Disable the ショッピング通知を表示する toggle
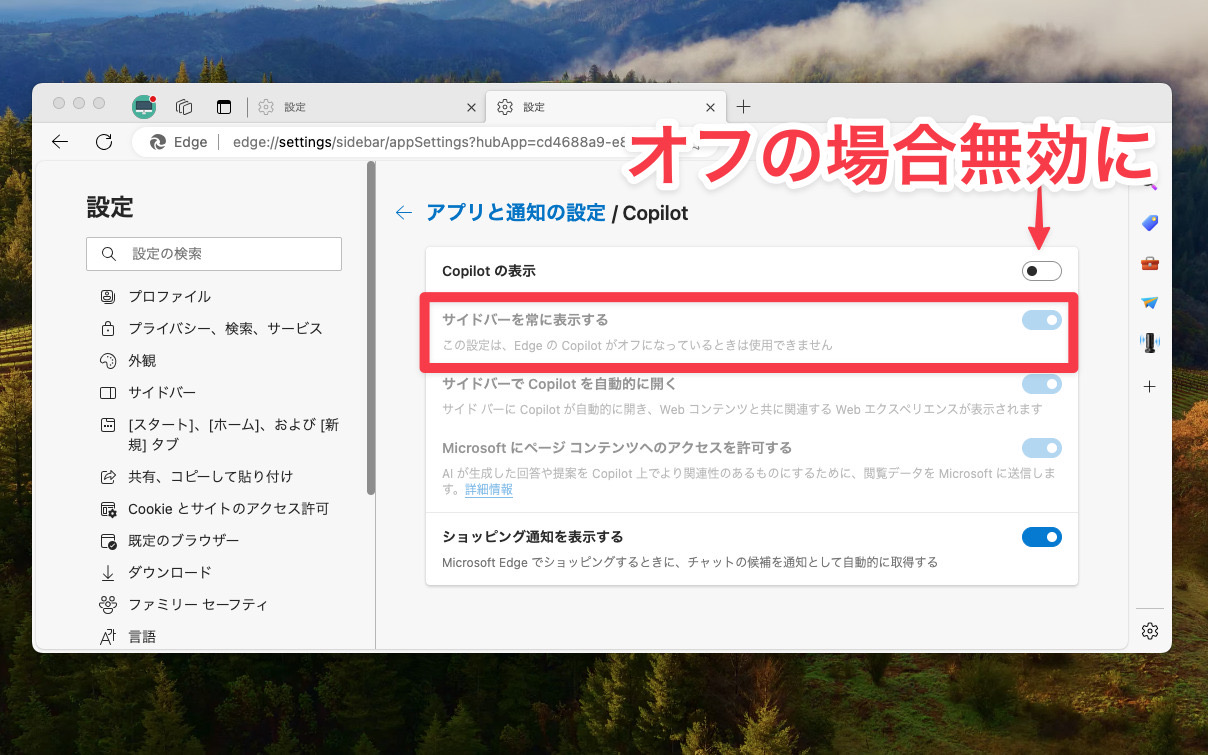 pyautogui.click(x=1042, y=537)
